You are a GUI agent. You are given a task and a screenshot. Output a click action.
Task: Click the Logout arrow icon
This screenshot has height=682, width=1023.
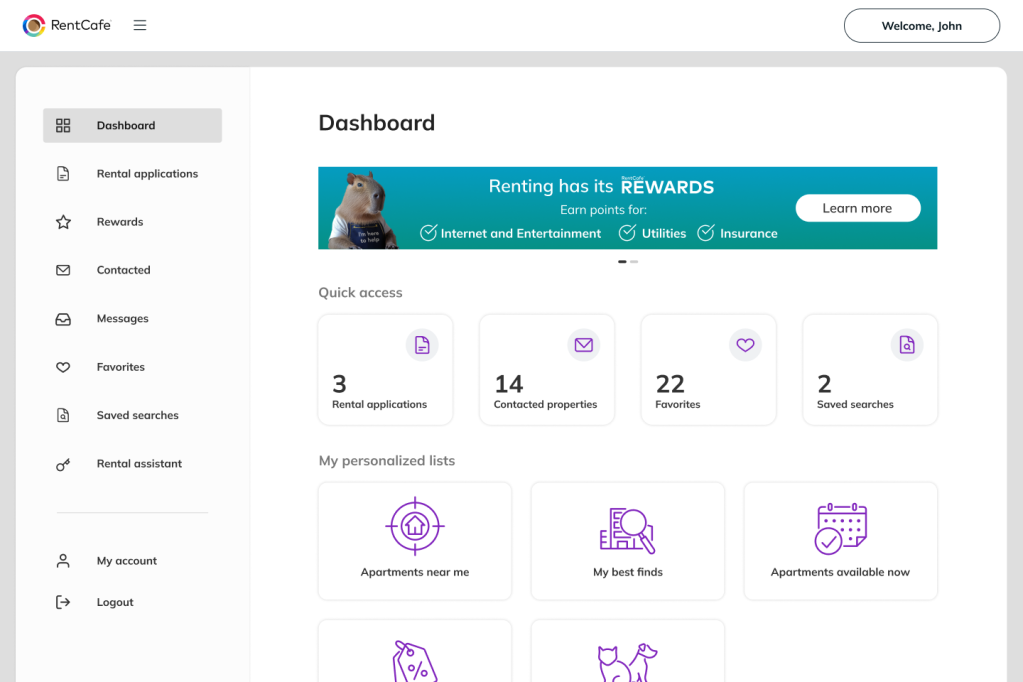coord(63,602)
